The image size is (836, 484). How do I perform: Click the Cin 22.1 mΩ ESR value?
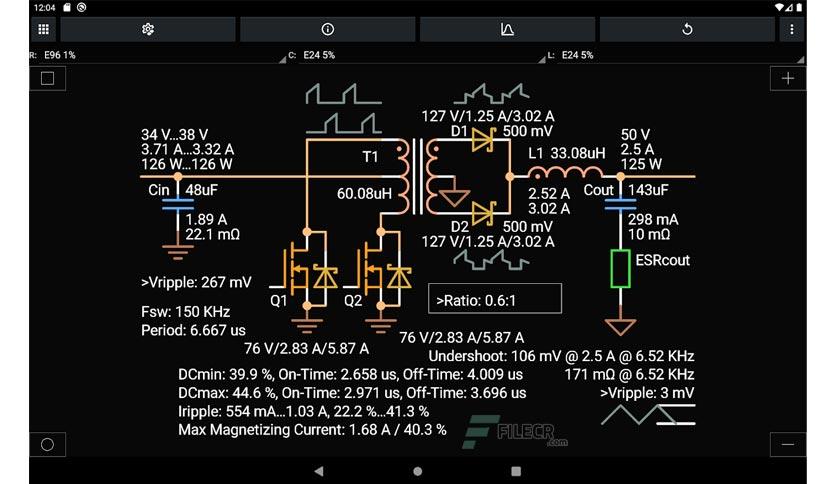[x=212, y=235]
